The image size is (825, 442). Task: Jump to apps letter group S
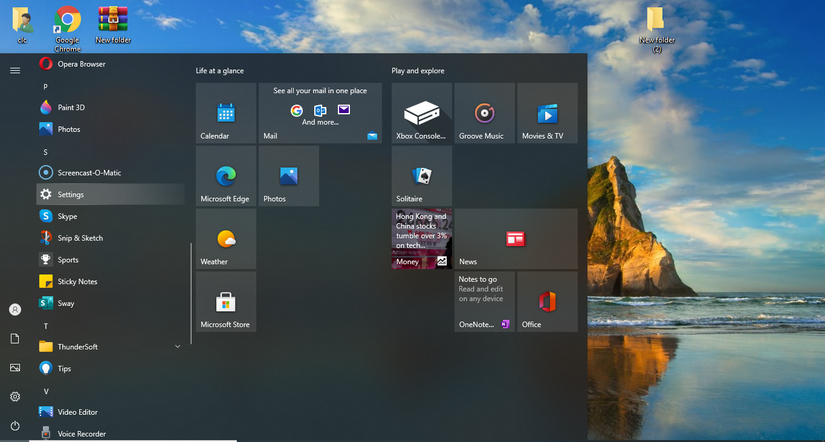(46, 152)
